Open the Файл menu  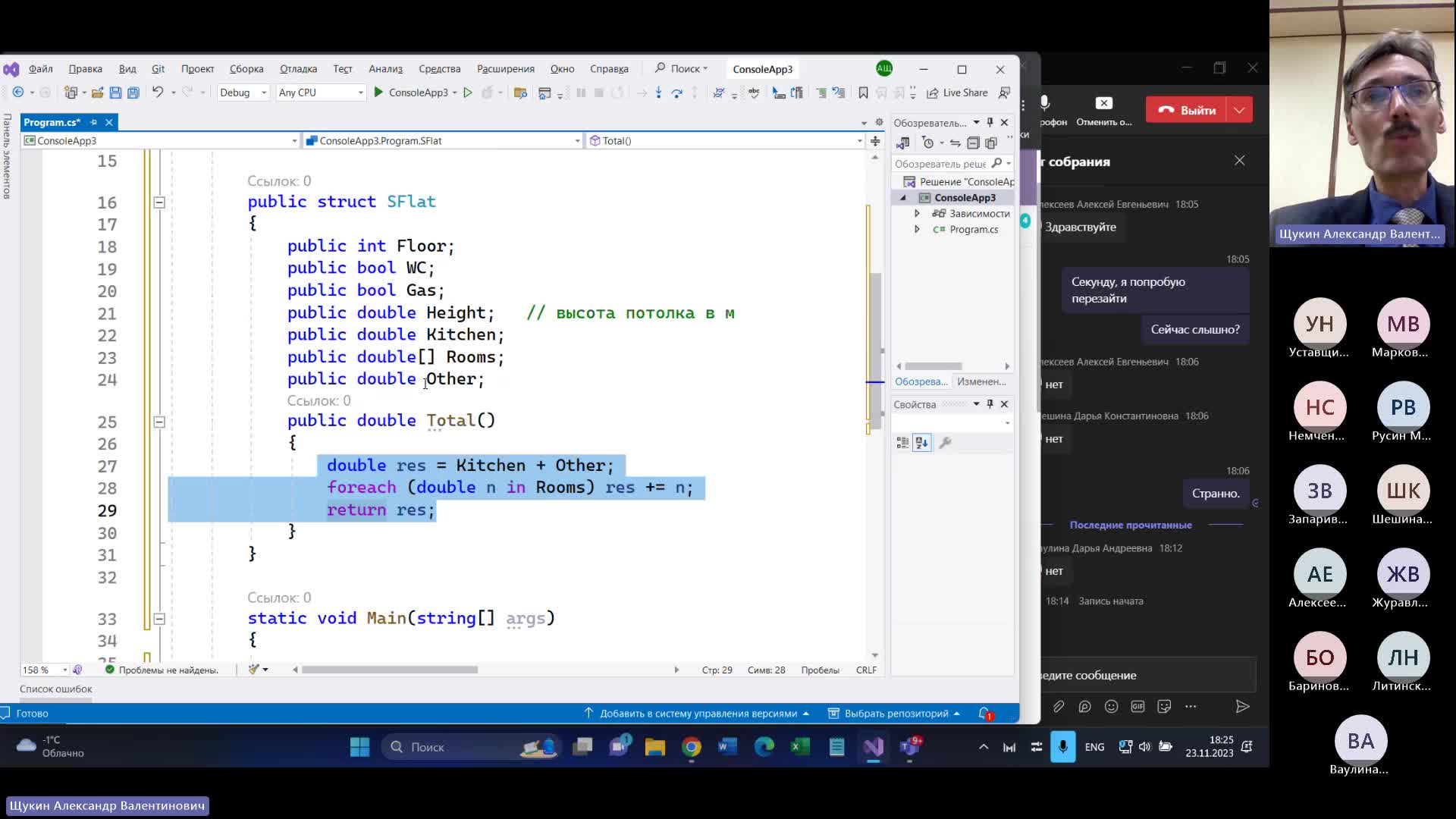pos(41,68)
